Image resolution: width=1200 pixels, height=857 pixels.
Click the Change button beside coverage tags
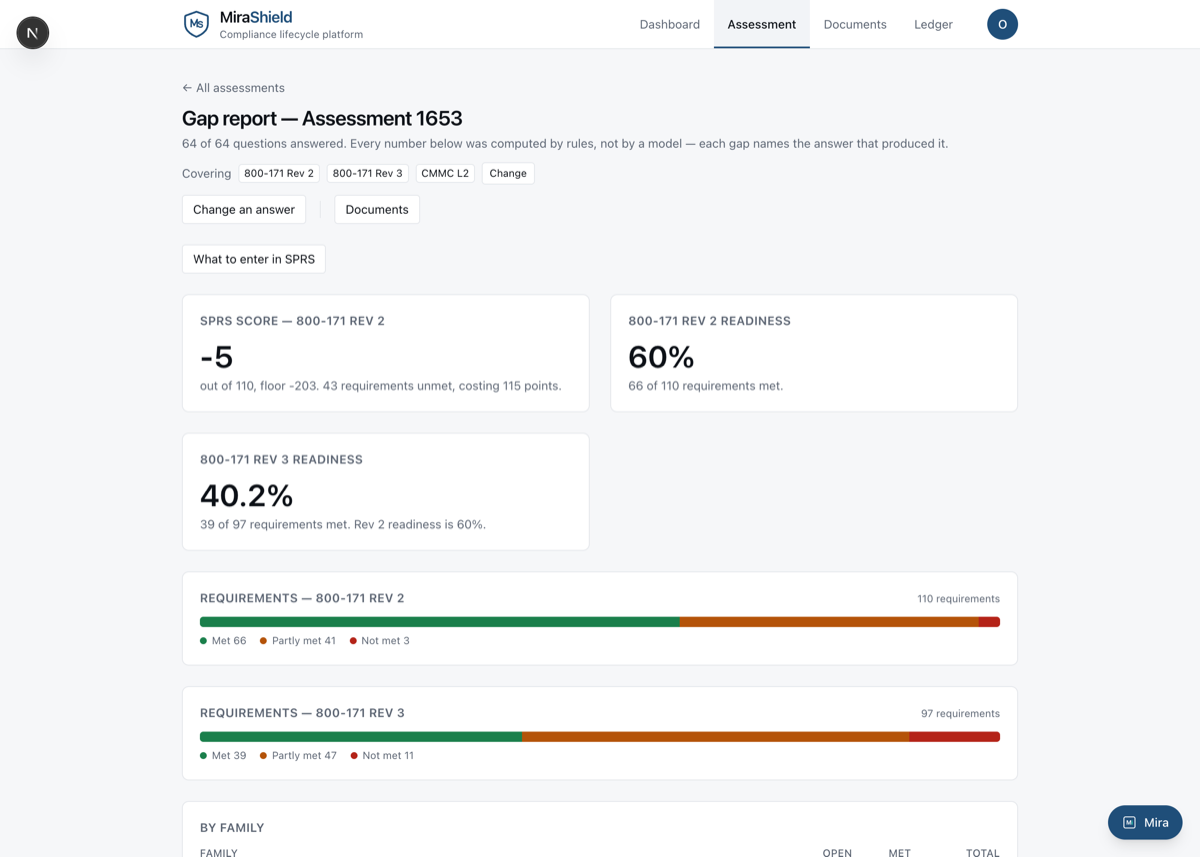508,173
